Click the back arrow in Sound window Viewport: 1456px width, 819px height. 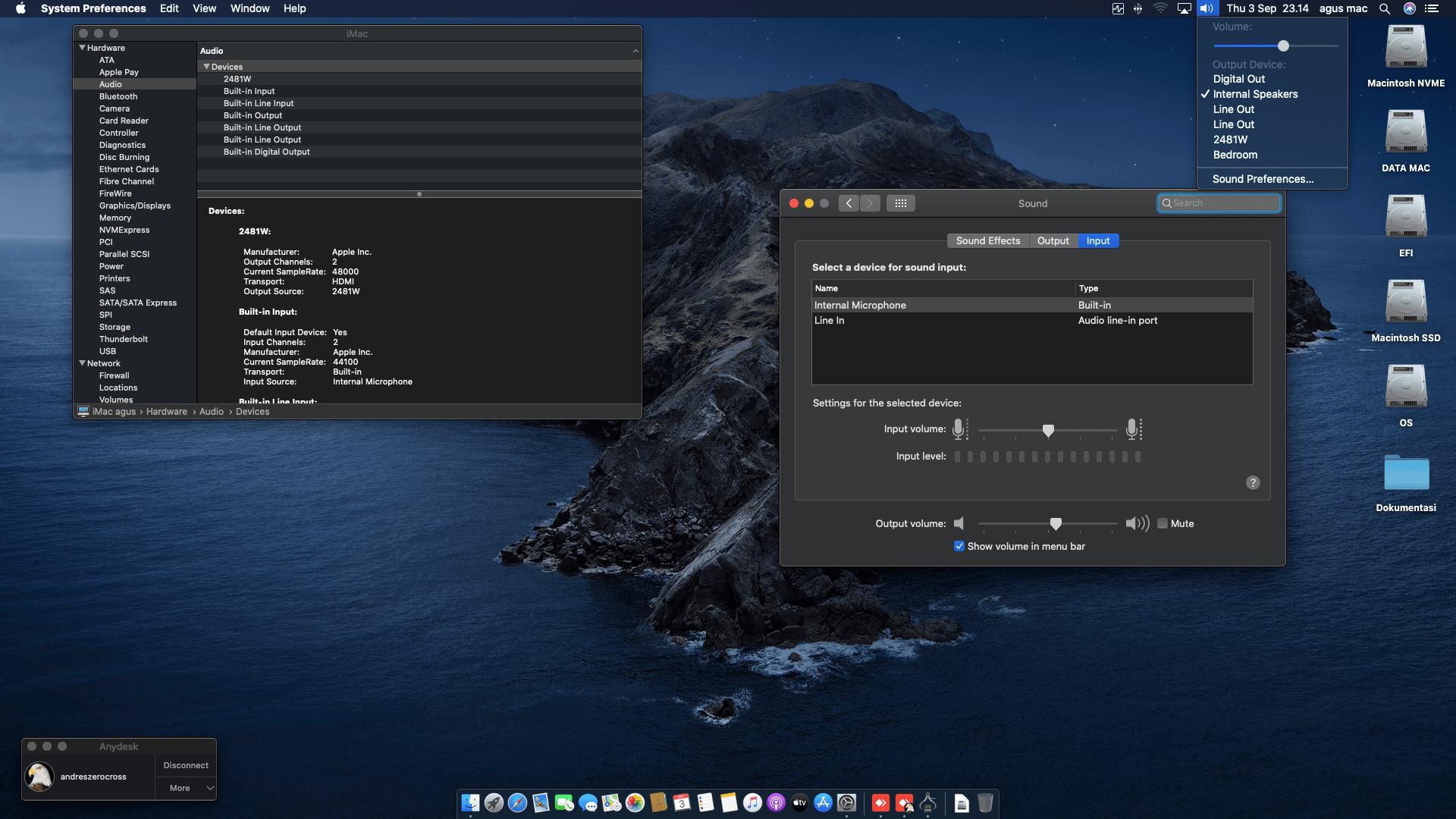pos(849,203)
